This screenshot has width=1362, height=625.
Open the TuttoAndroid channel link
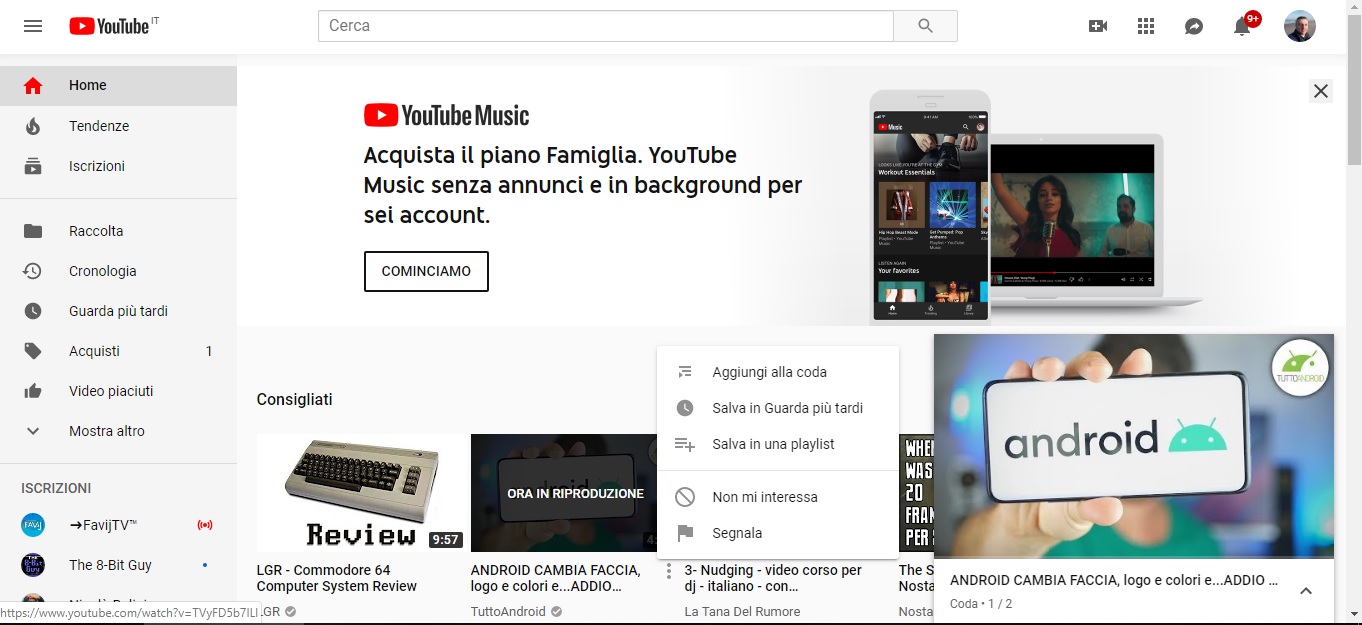[508, 611]
